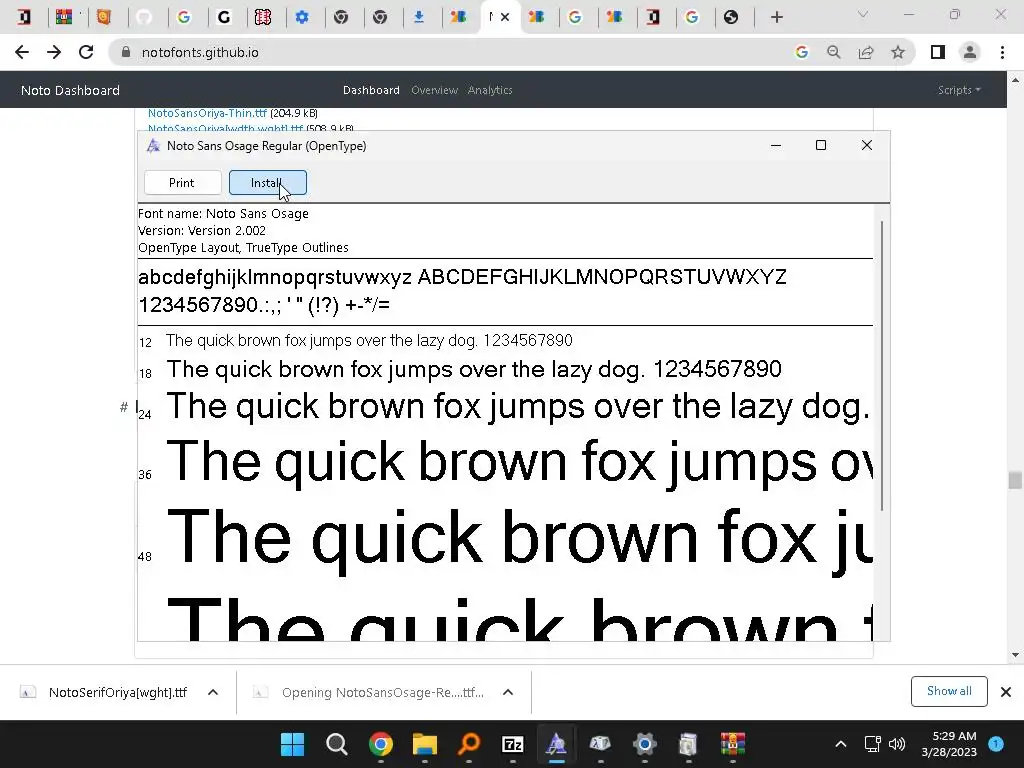Viewport: 1024px width, 768px height.
Task: Click the page scrollbar up arrow
Action: 1014,80
